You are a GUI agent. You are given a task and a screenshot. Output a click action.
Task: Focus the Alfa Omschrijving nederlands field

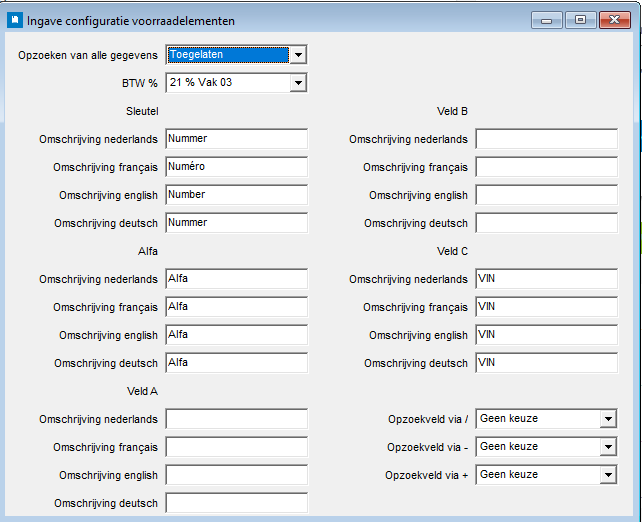point(236,279)
